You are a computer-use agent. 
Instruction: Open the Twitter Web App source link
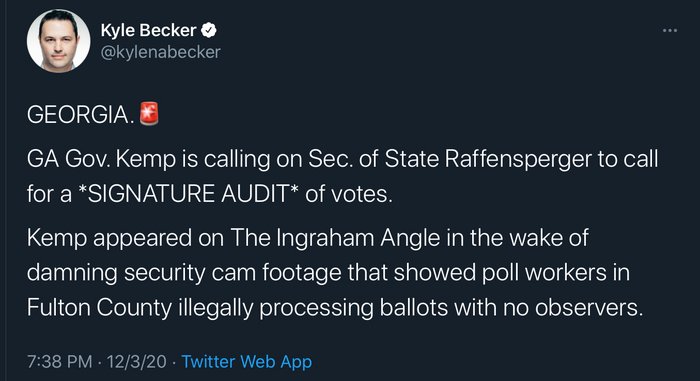[247, 361]
